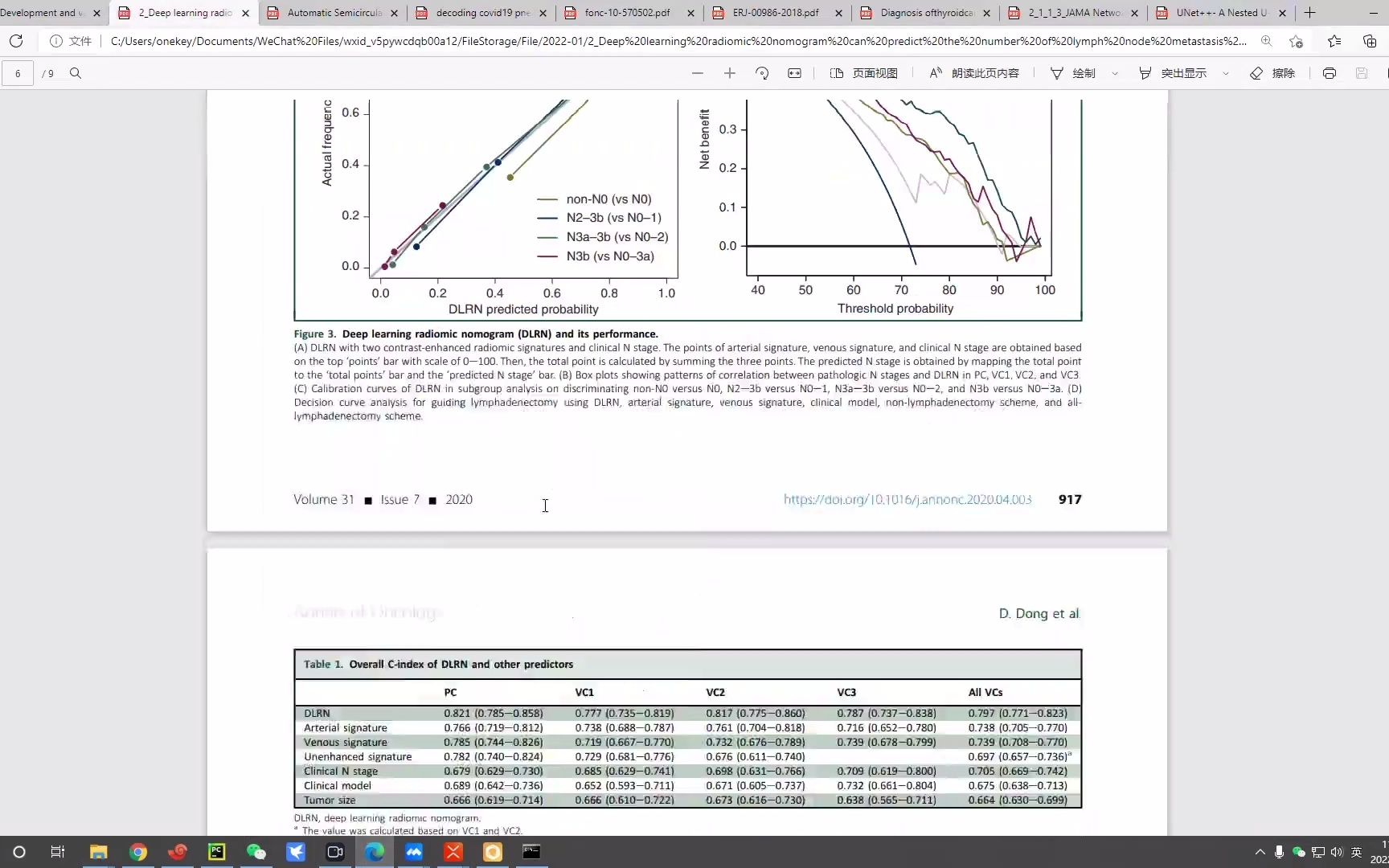Click the zoom in plus icon
The width and height of the screenshot is (1389, 868).
730,73
